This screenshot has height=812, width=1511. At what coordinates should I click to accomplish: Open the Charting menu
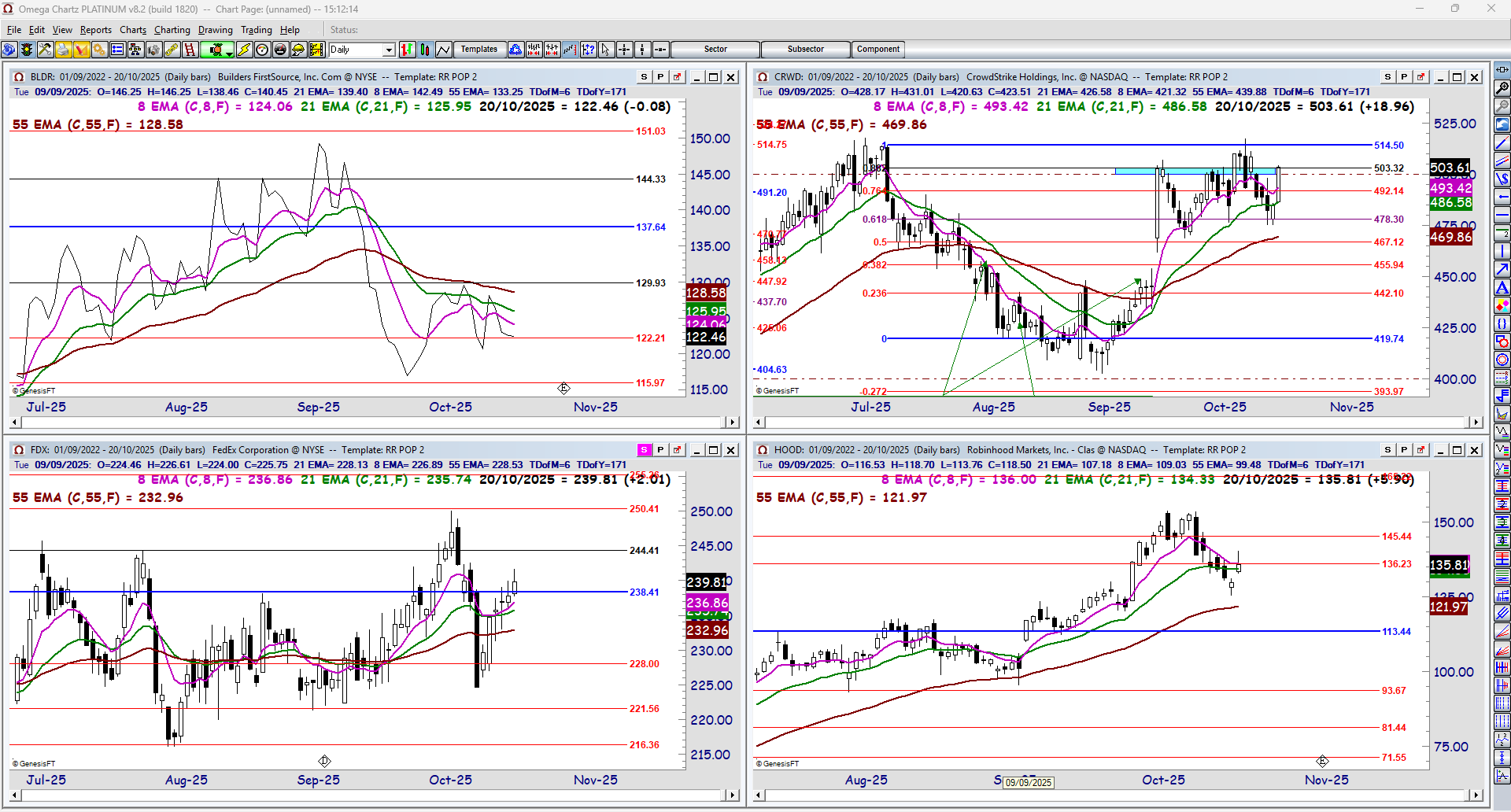pyautogui.click(x=172, y=30)
